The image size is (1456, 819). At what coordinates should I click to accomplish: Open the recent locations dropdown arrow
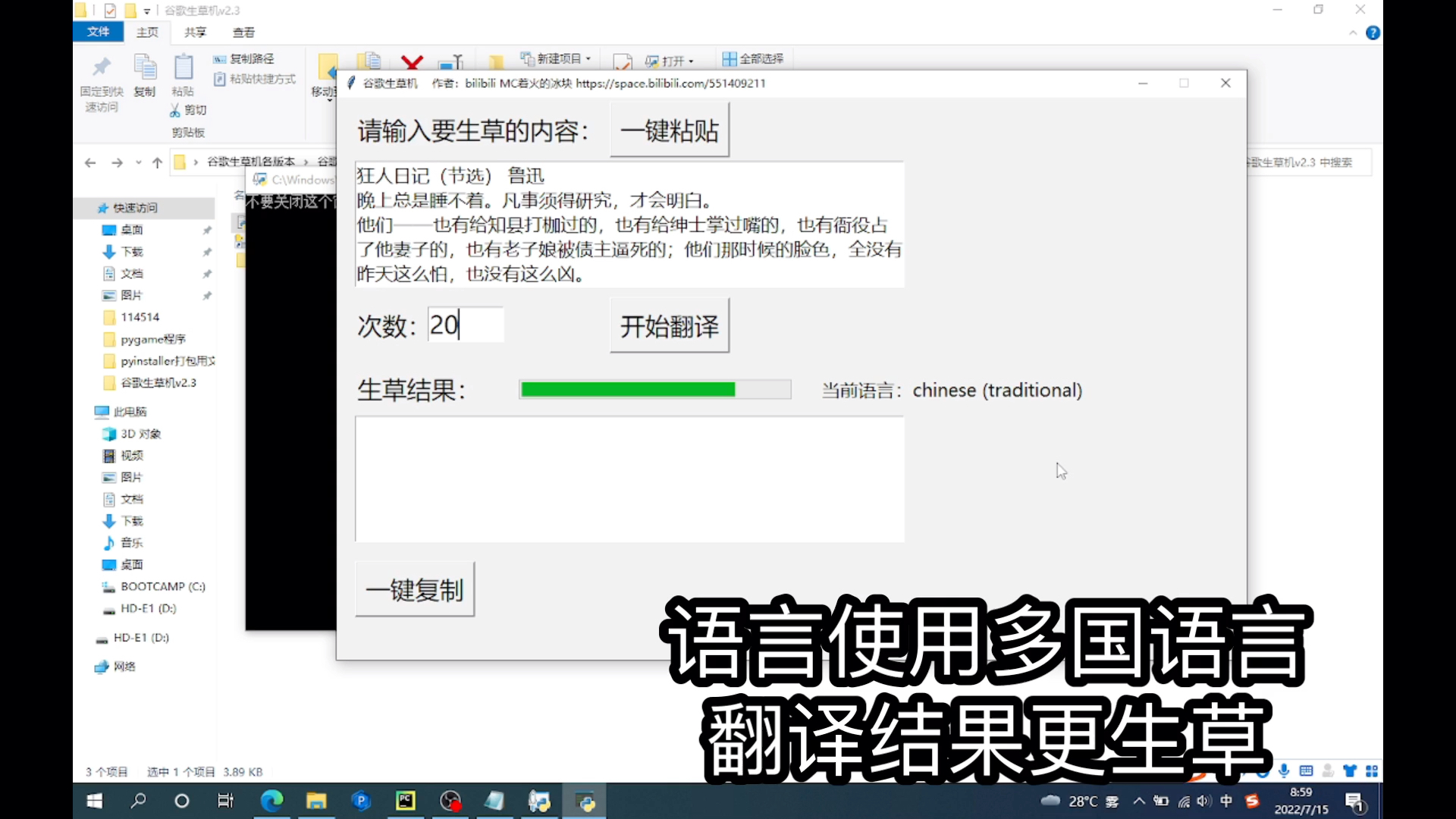tap(138, 162)
